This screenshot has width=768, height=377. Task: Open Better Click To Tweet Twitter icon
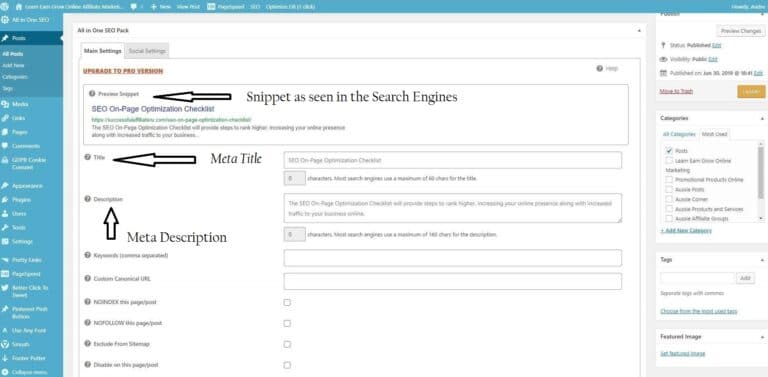[x=5, y=288]
